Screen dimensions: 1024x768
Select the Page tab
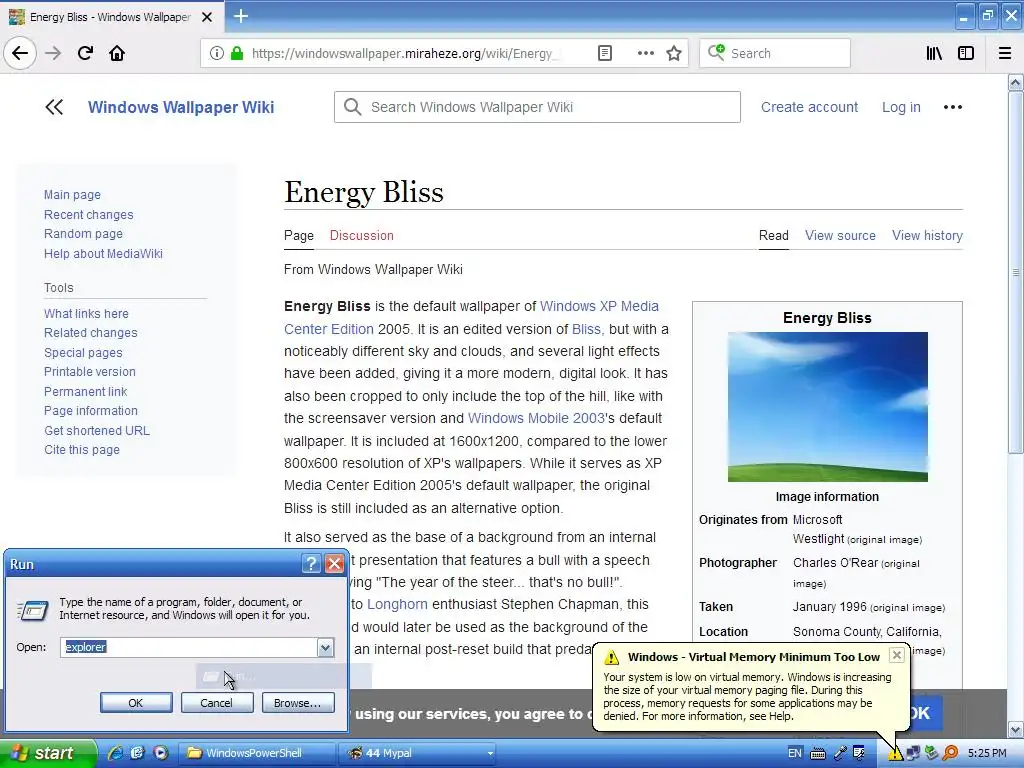(x=298, y=236)
